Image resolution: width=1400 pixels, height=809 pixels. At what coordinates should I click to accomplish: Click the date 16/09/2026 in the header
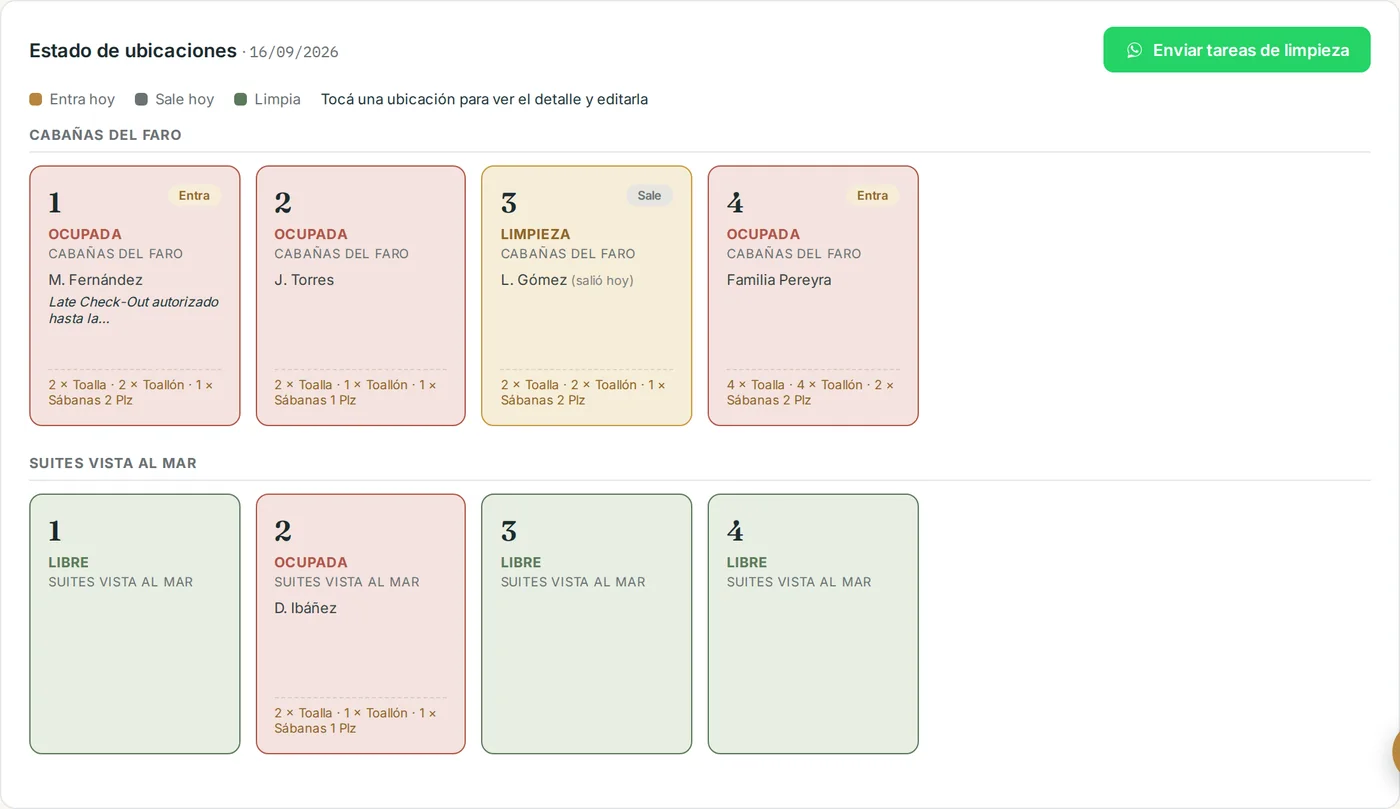[x=294, y=52]
